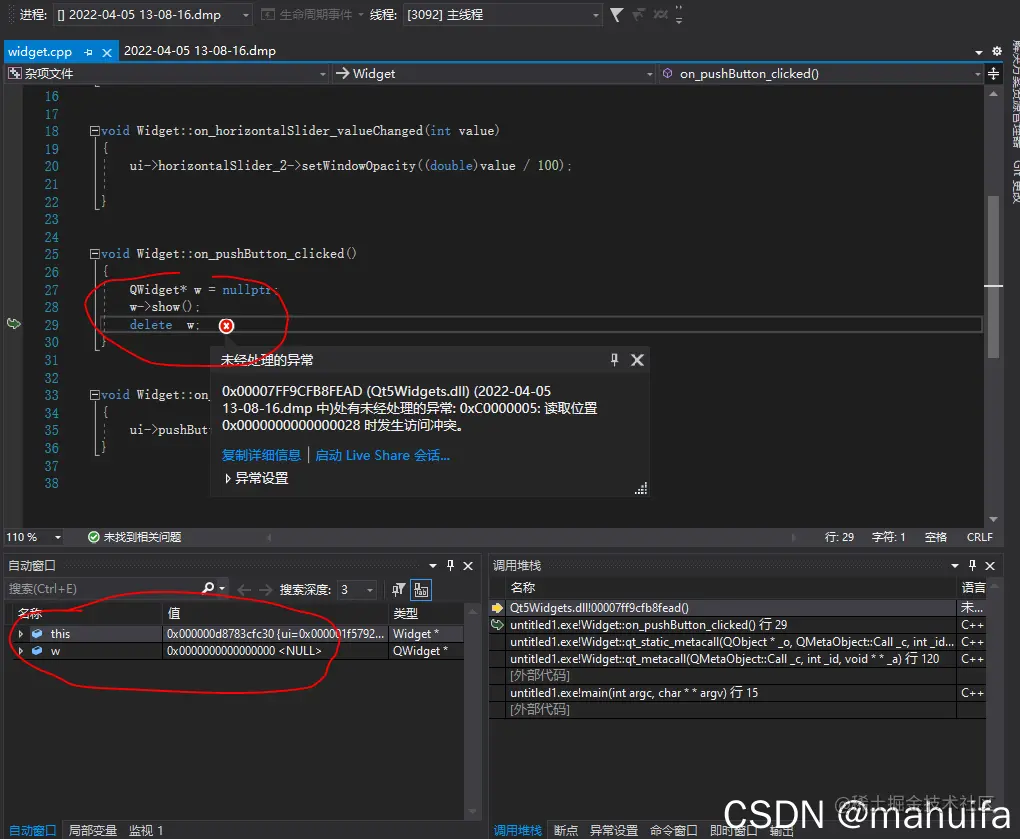Image resolution: width=1020 pixels, height=839 pixels.
Task: Collapse on_horizontalSlider_valueChanged function
Action: tap(94, 131)
